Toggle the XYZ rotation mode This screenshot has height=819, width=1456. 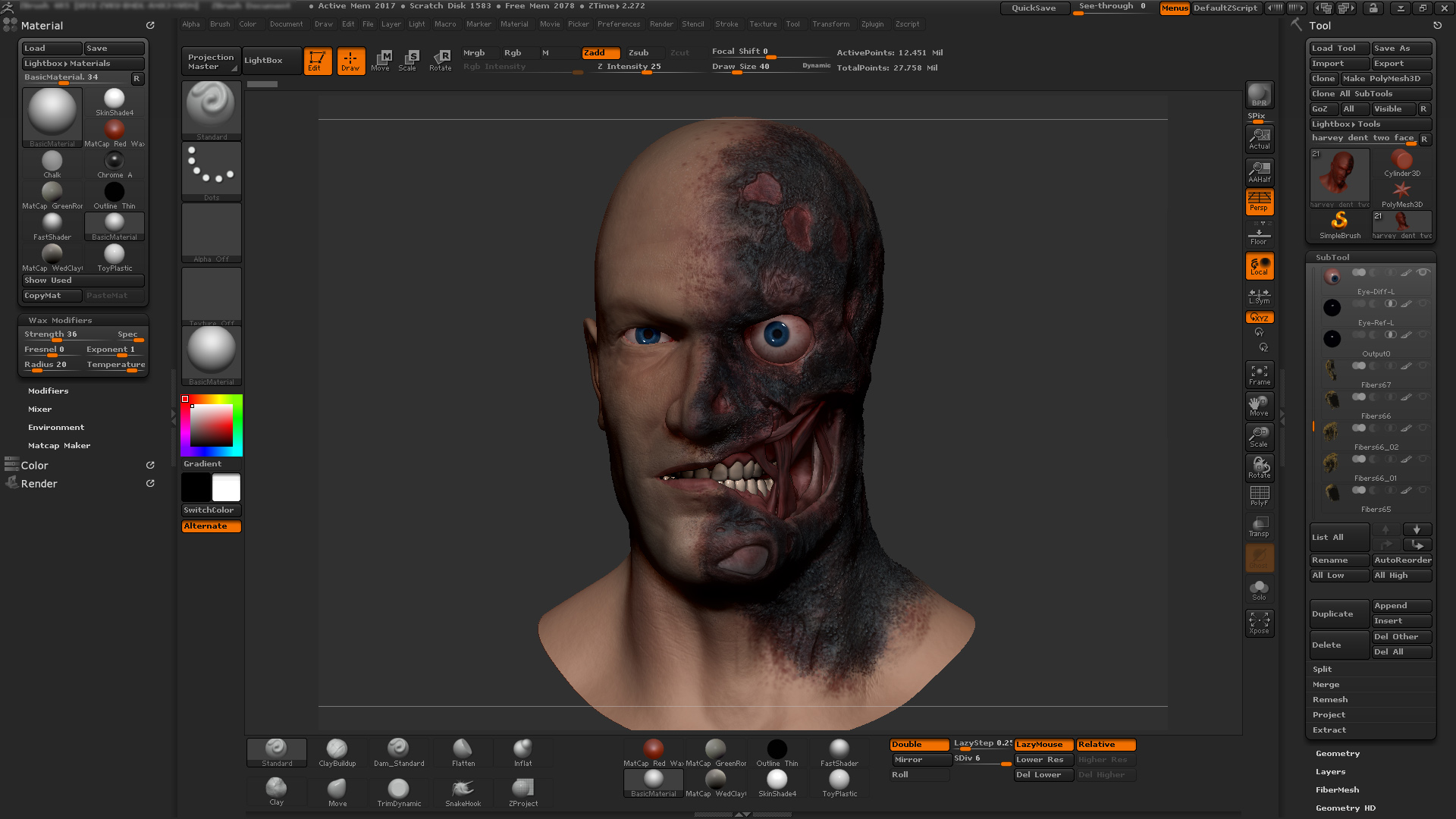(x=1260, y=318)
